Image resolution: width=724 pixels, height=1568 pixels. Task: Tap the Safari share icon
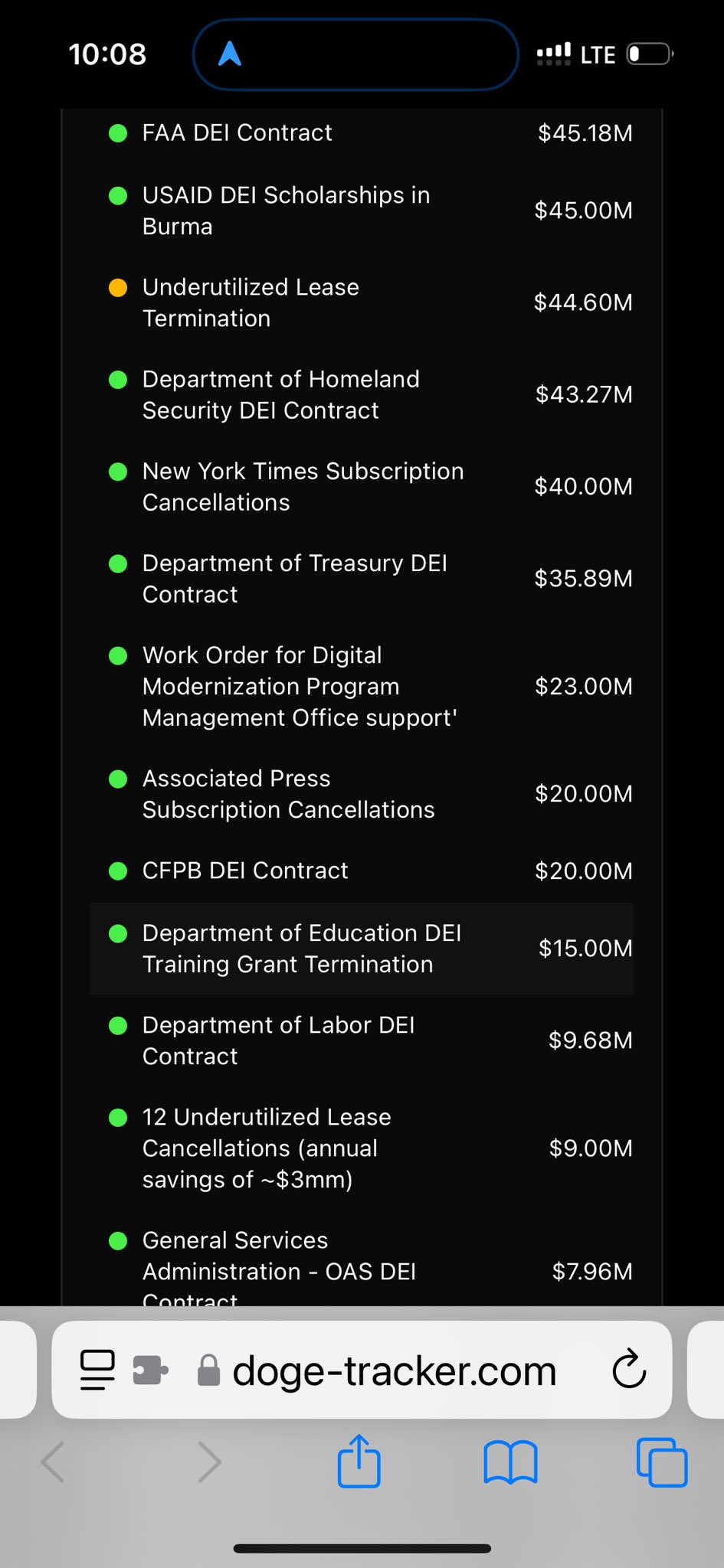pyautogui.click(x=359, y=1462)
